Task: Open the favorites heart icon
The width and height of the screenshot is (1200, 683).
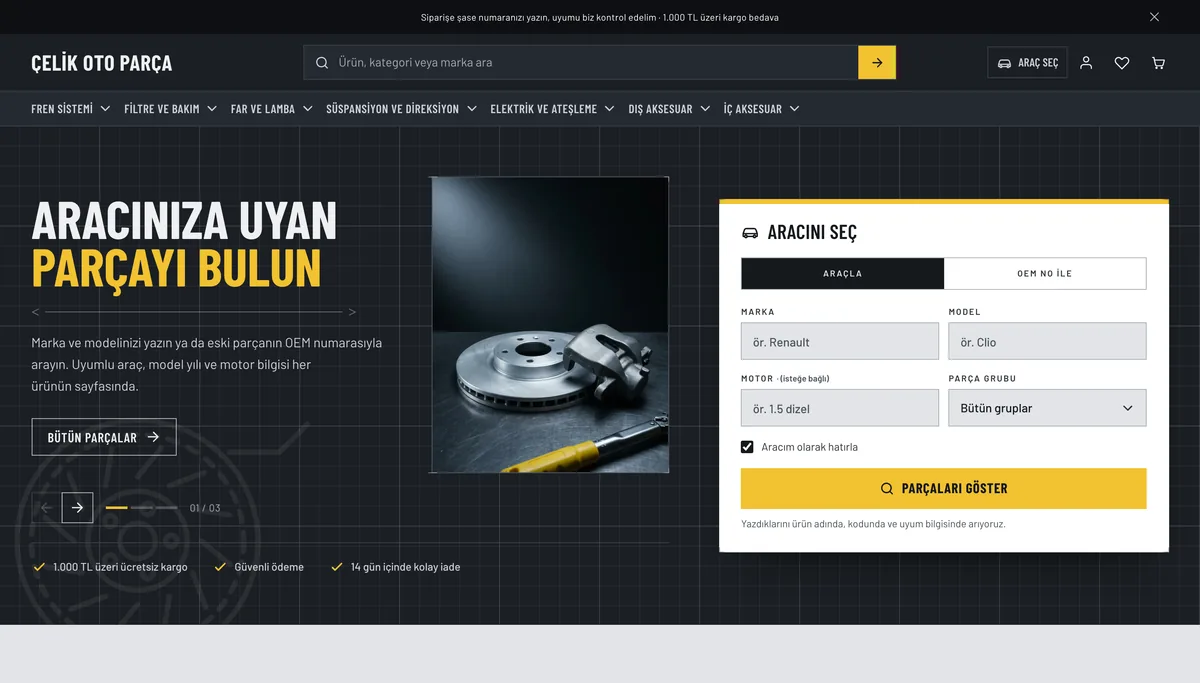Action: (x=1122, y=63)
